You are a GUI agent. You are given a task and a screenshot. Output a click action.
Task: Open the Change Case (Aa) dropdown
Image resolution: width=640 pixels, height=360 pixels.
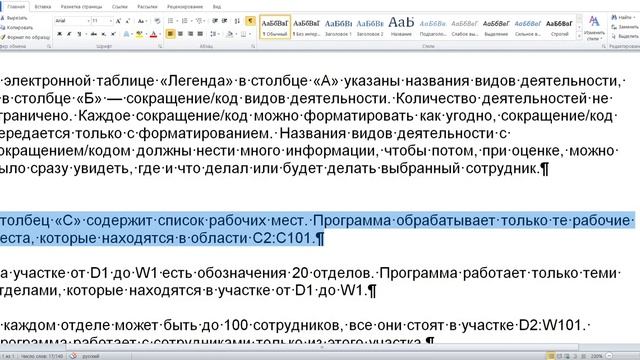142,21
